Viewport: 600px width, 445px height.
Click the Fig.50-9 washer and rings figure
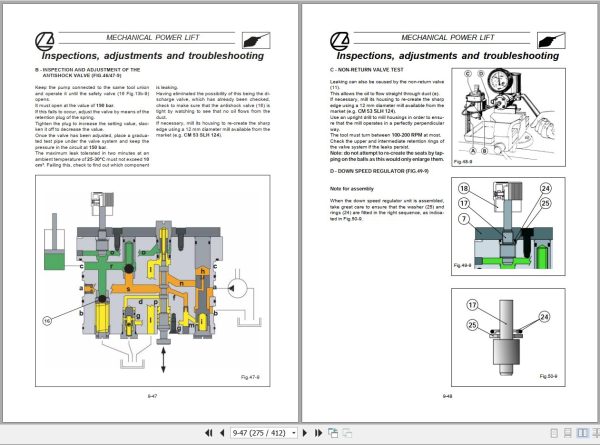click(x=508, y=337)
